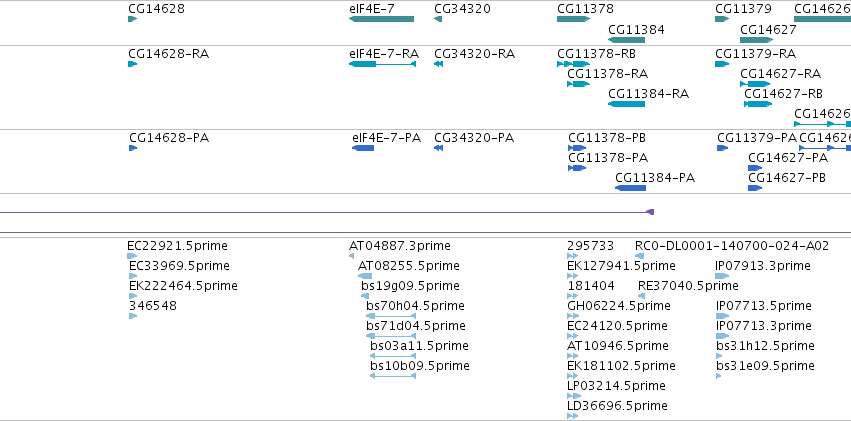Click the CG14628-PA protein glyph
Viewport: 851px width, 421px height.
pos(133,148)
